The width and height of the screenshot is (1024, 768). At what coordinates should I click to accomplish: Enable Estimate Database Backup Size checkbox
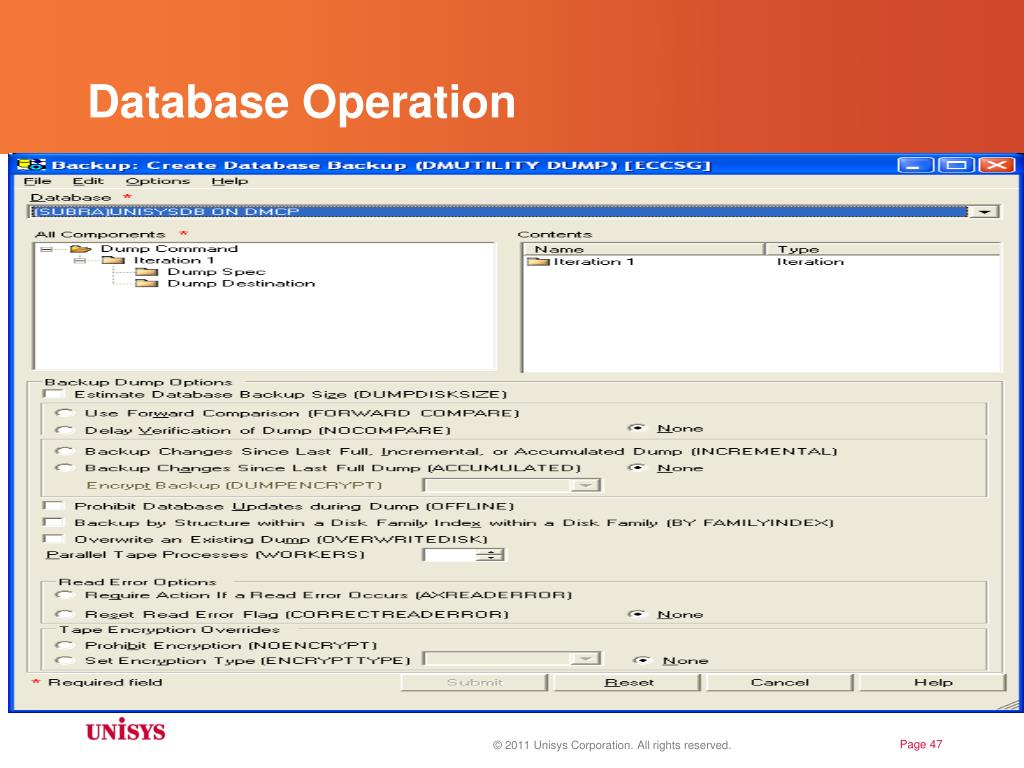(x=53, y=394)
